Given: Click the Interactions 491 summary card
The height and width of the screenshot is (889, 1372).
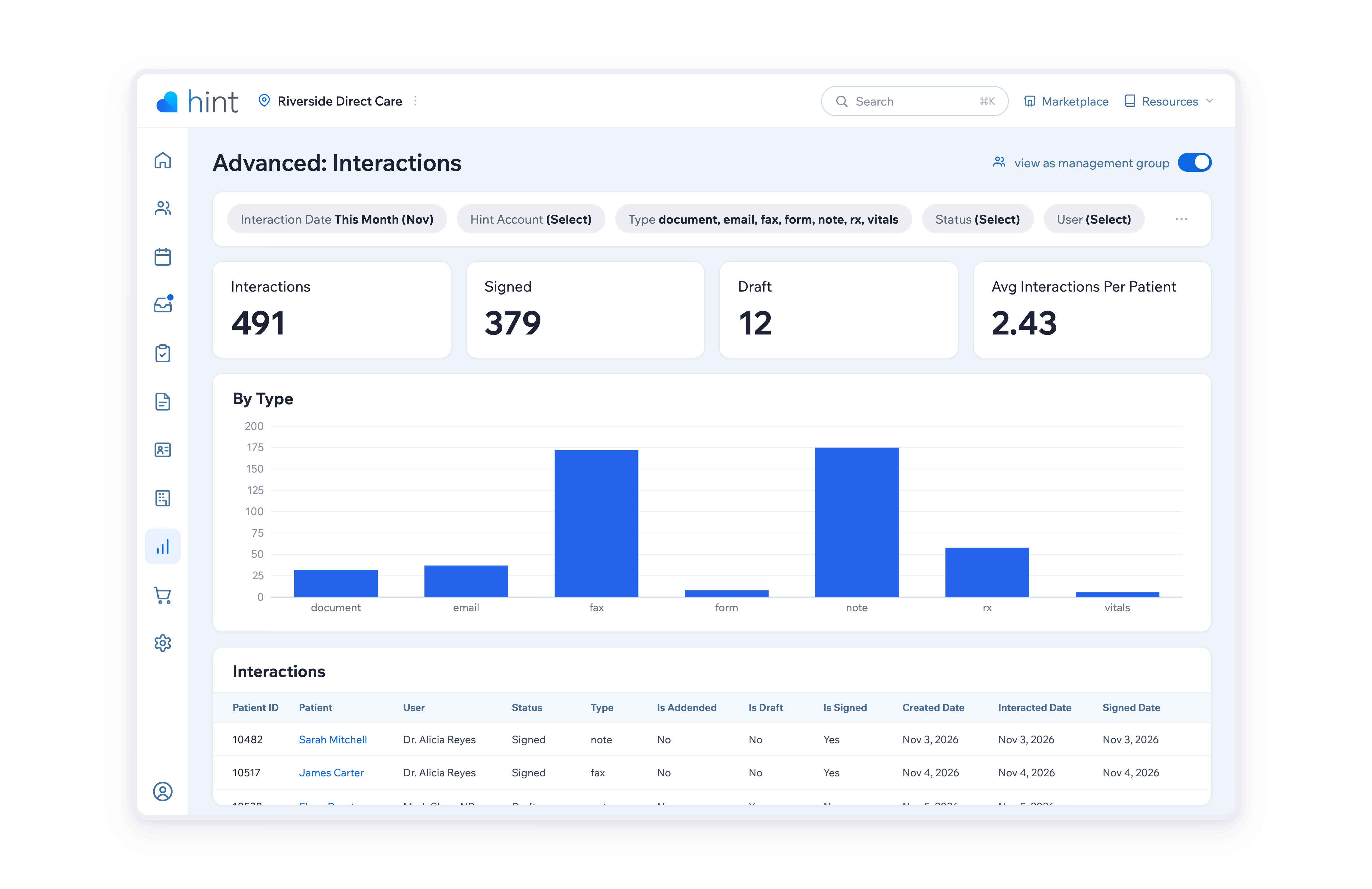Looking at the screenshot, I should 332,310.
